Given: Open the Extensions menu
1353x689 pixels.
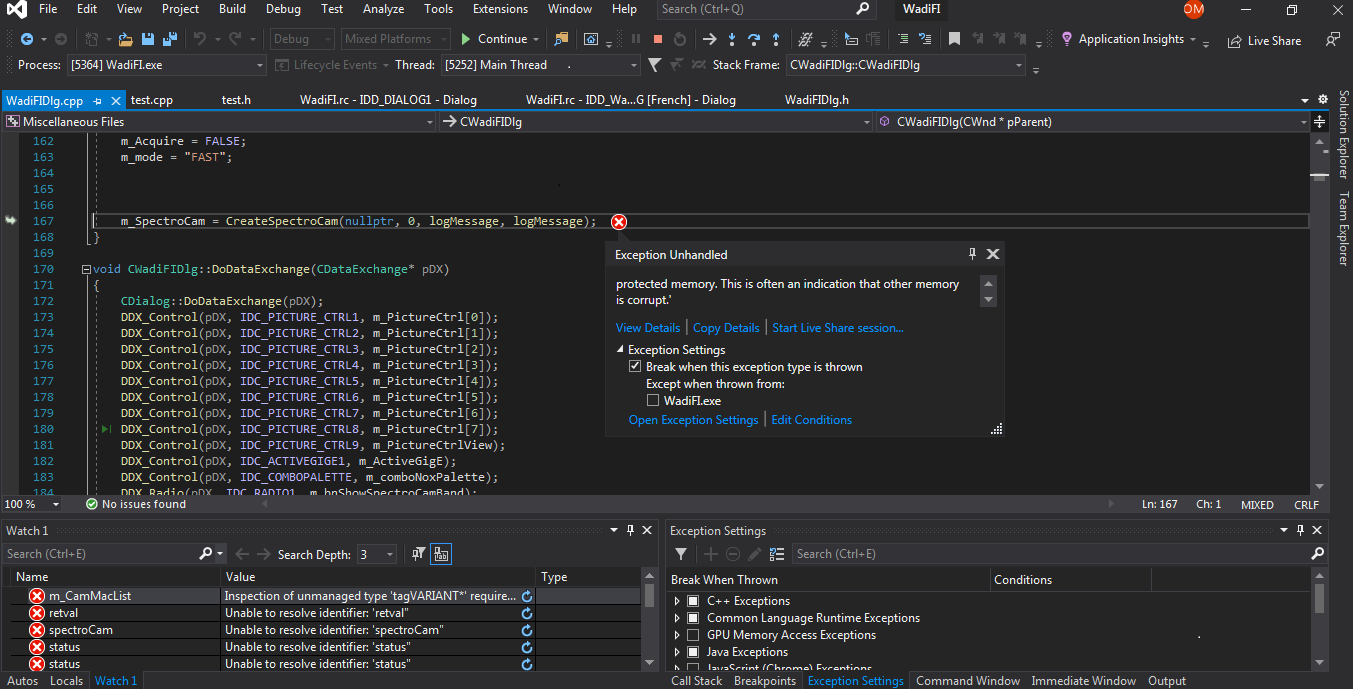Looking at the screenshot, I should 500,9.
